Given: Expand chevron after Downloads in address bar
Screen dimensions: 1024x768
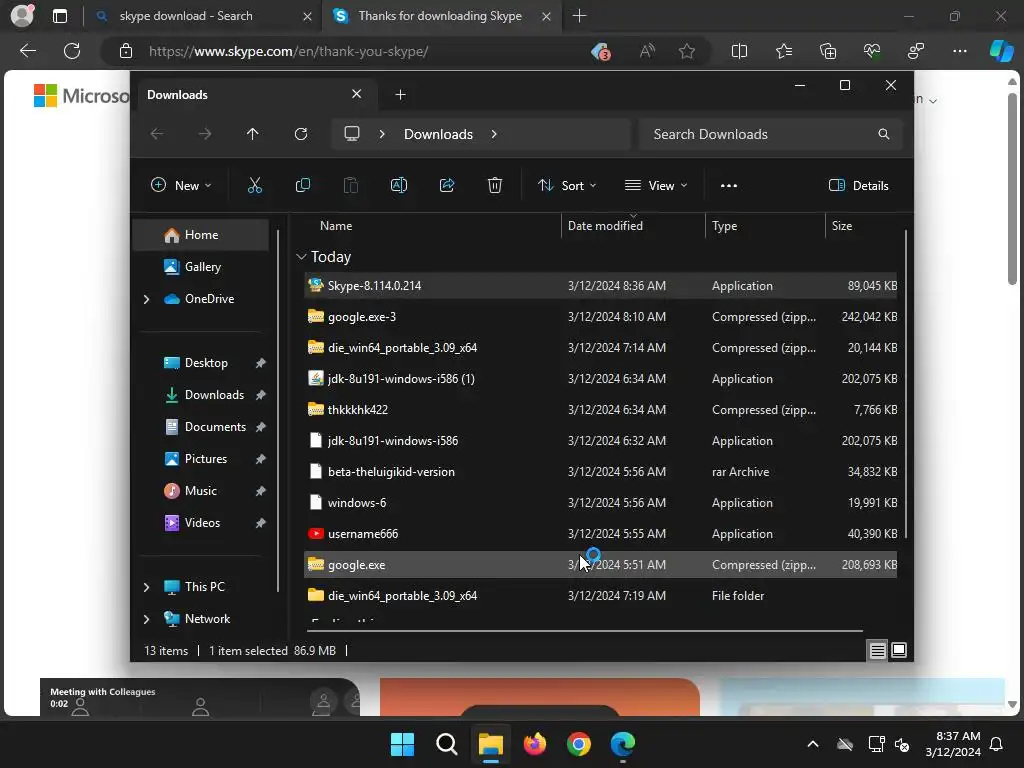Looking at the screenshot, I should click(494, 134).
